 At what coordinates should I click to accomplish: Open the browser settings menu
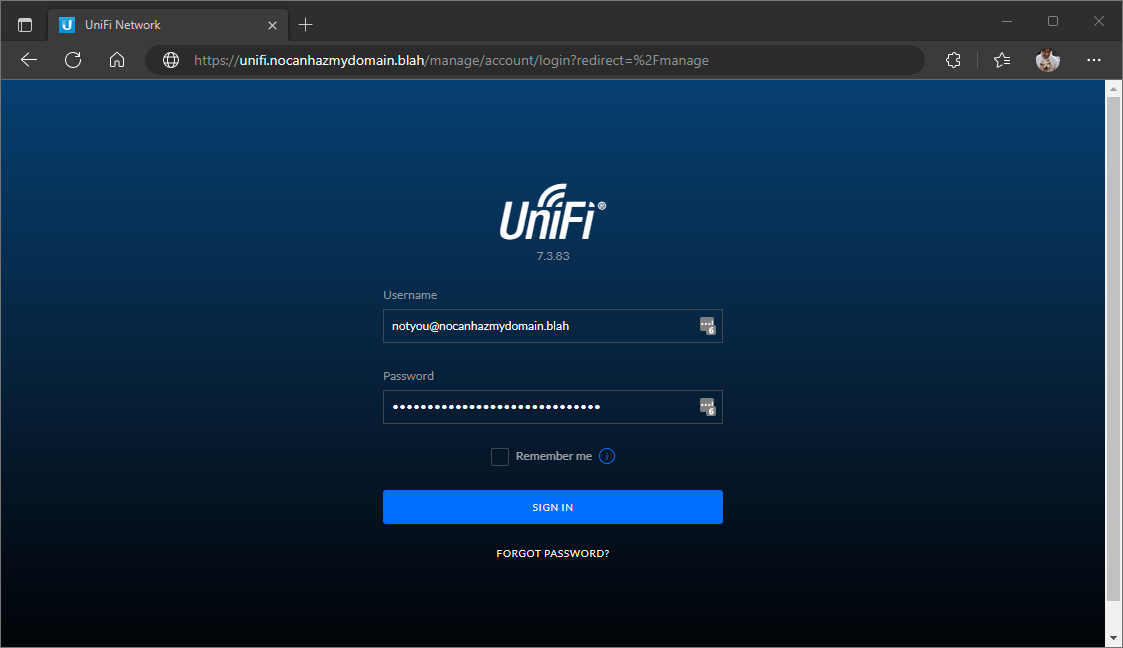[1094, 60]
